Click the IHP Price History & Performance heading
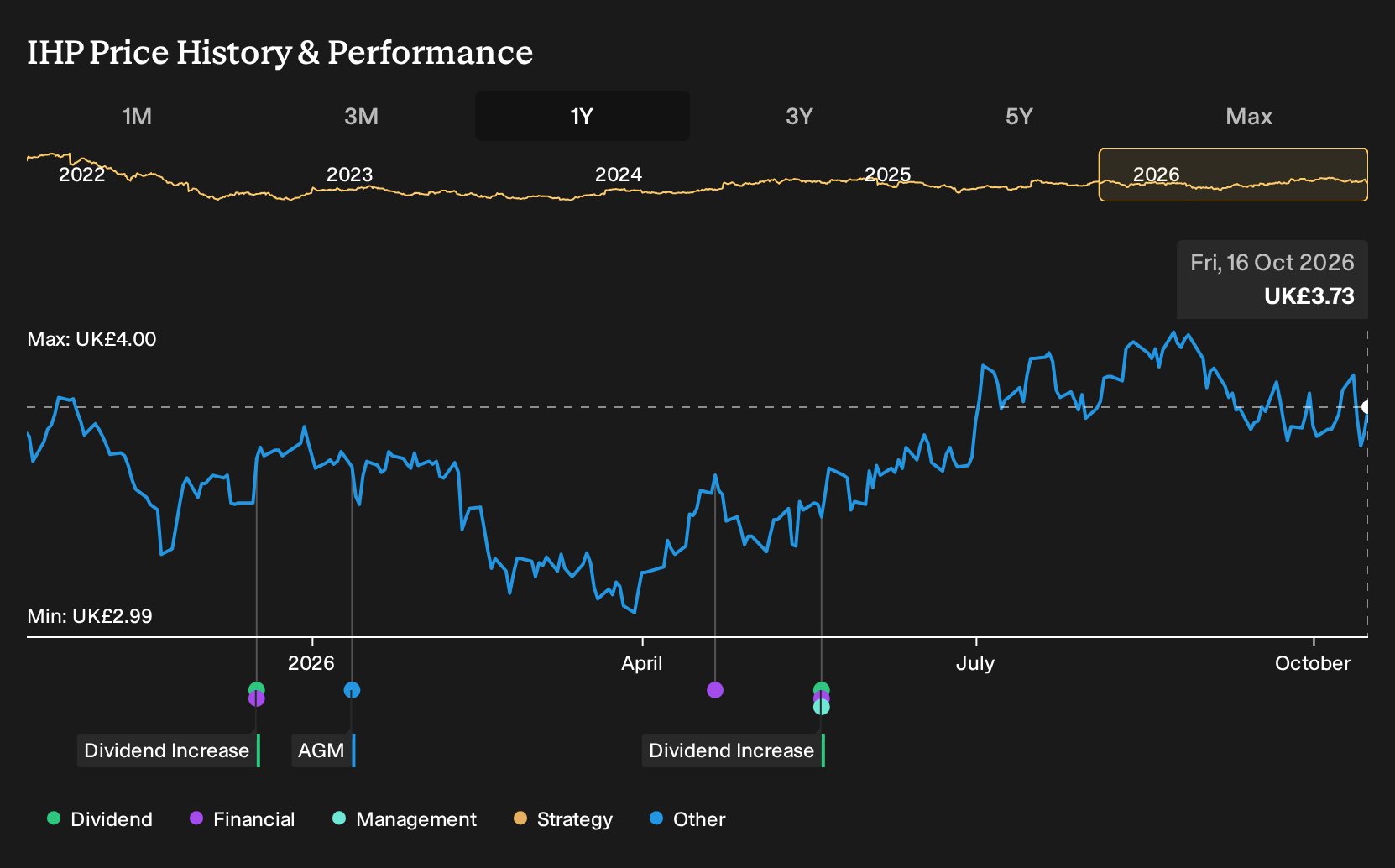 coord(280,52)
